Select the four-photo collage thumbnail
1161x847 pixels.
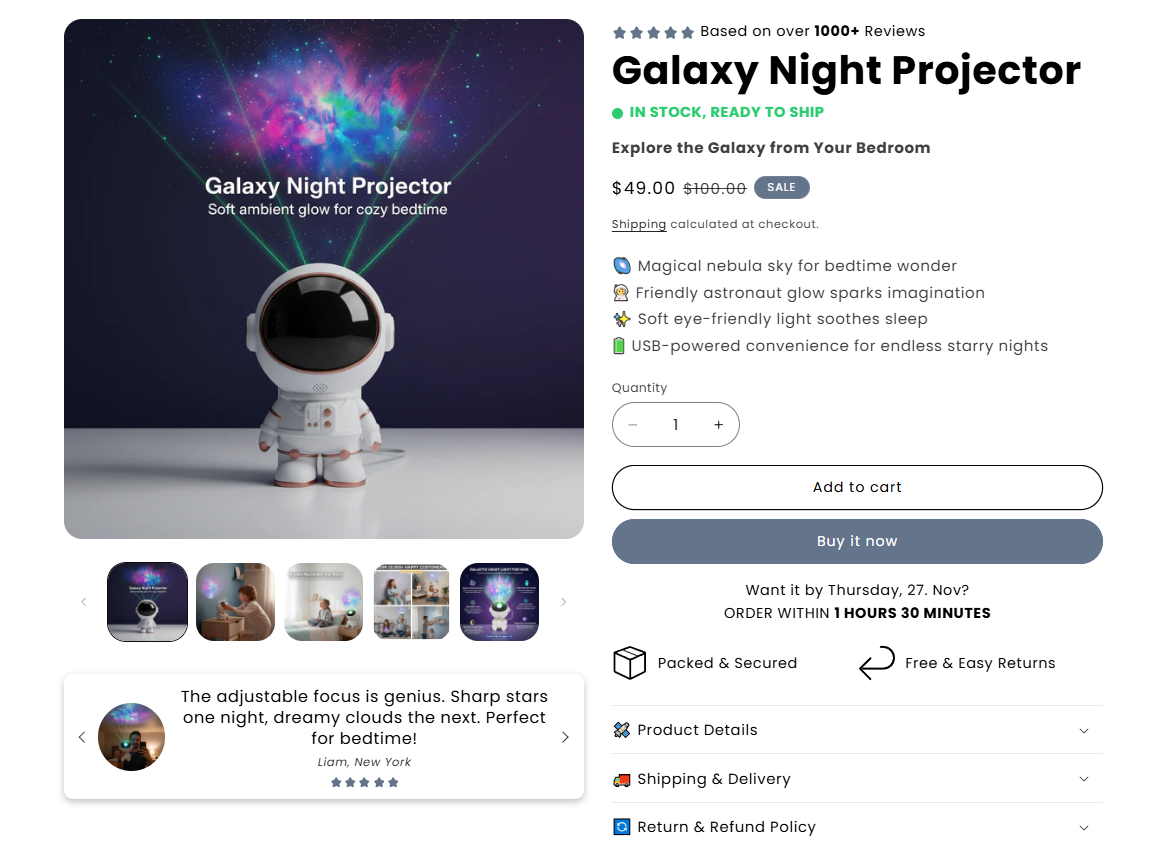click(411, 601)
